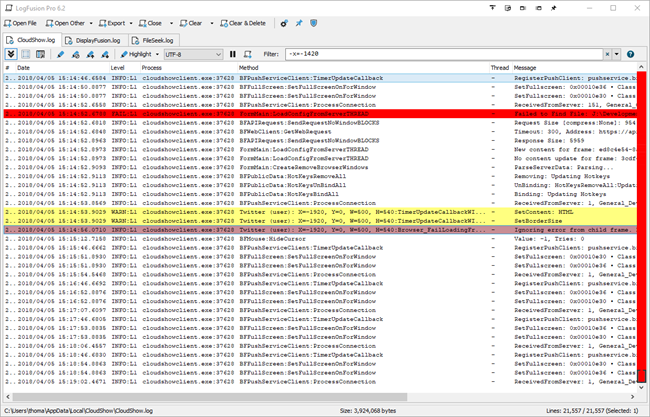Open help with the question mark icon
650x417 pixels.
pos(631,54)
